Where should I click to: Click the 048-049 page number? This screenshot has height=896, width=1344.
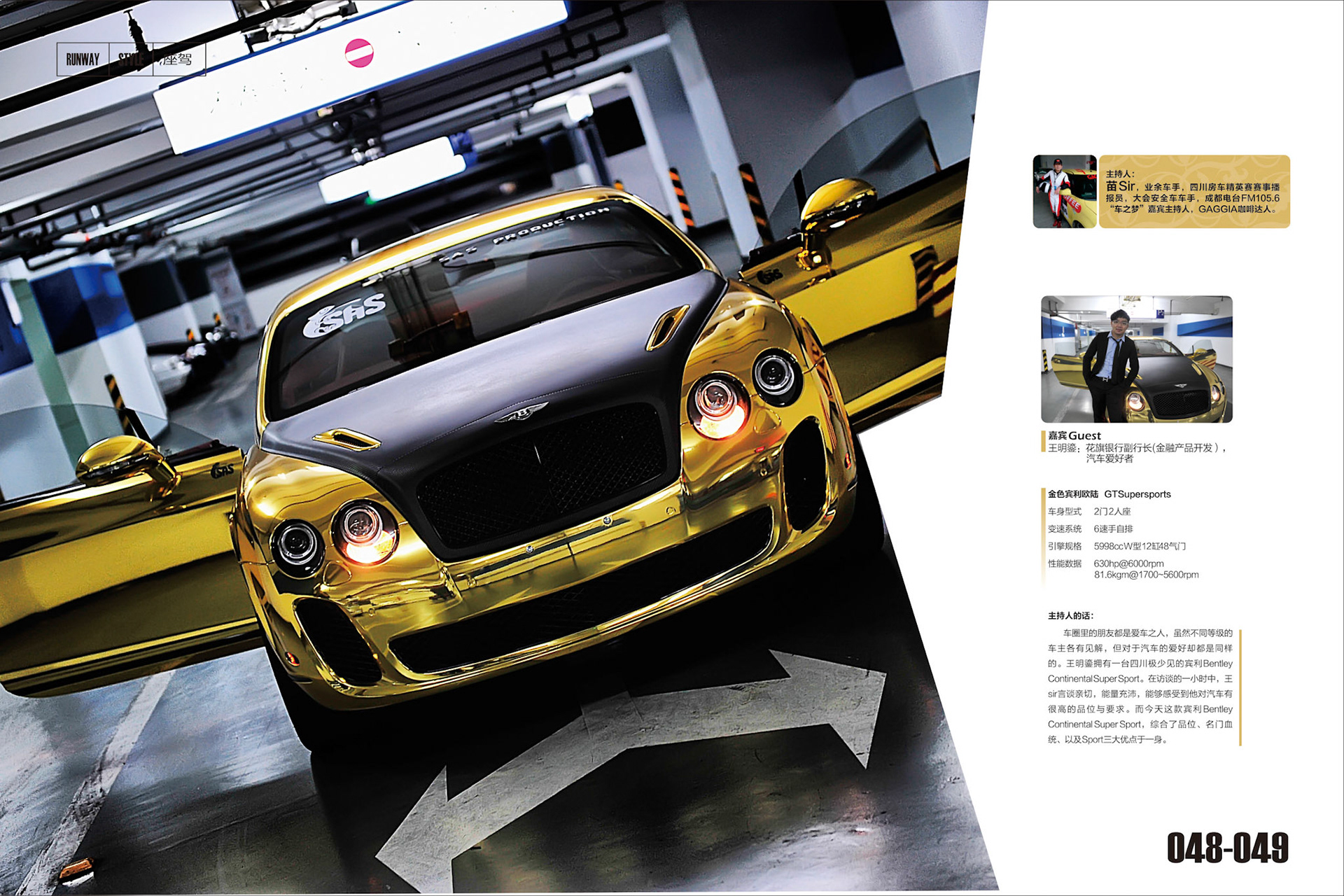coord(1227,848)
